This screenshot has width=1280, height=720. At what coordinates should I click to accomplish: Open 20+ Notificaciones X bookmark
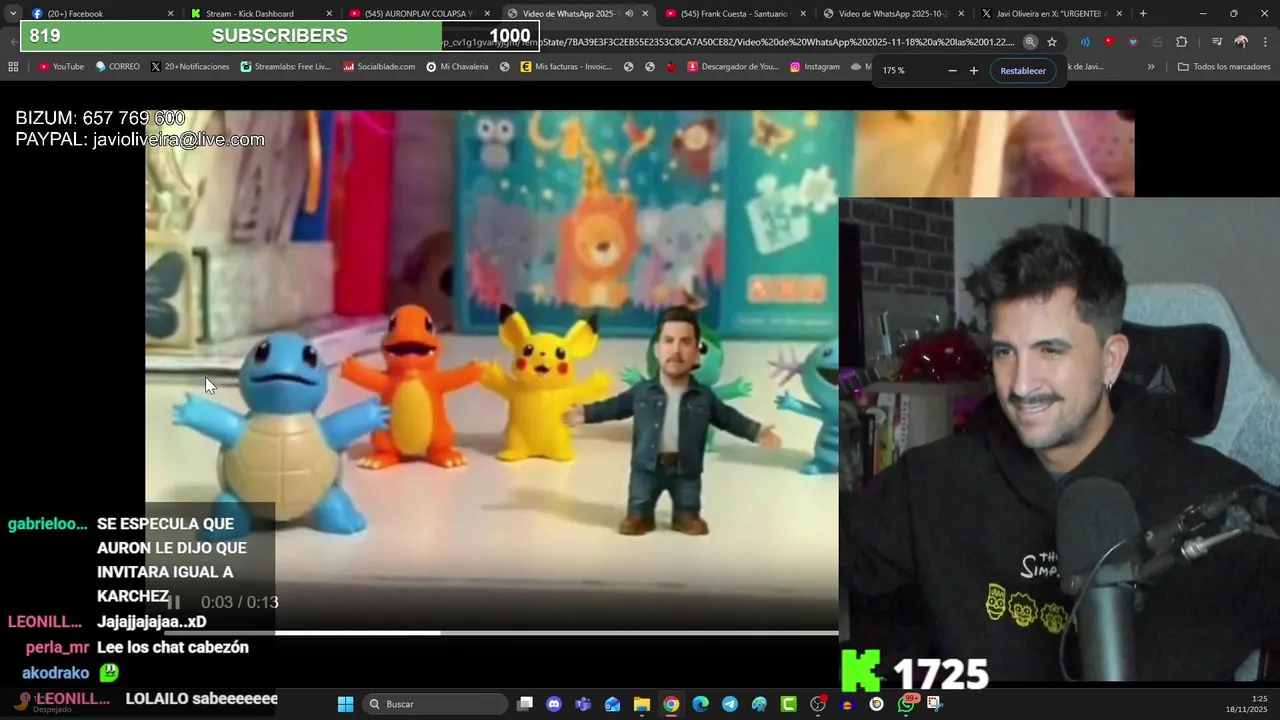pos(190,67)
